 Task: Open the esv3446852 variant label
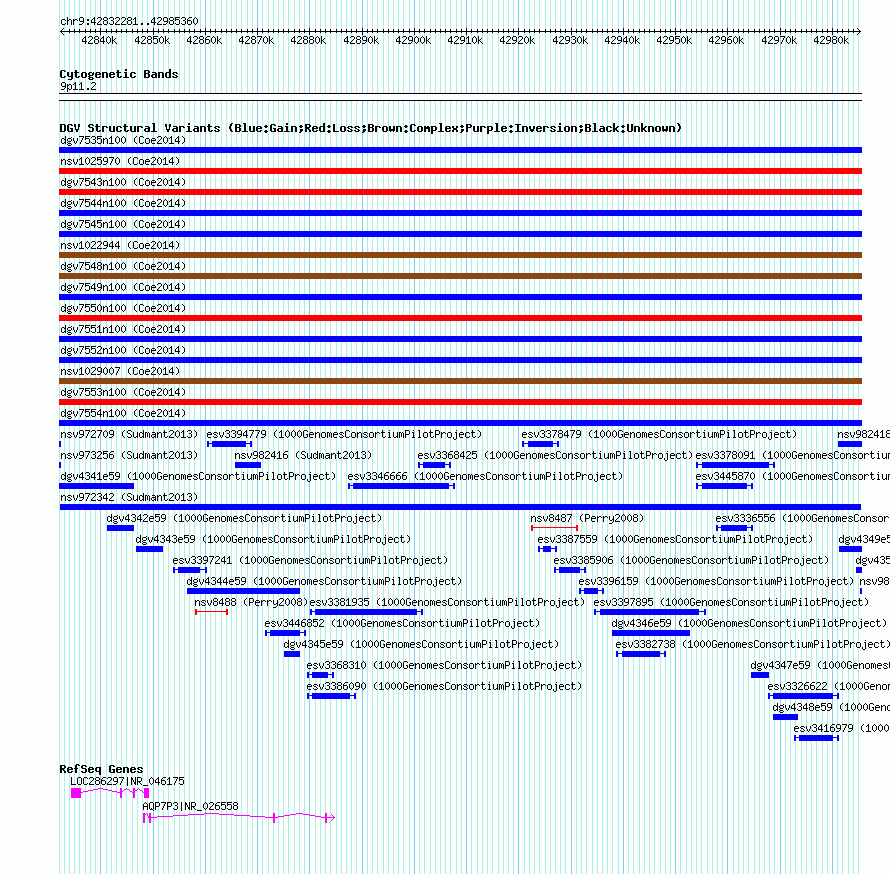(x=402, y=623)
